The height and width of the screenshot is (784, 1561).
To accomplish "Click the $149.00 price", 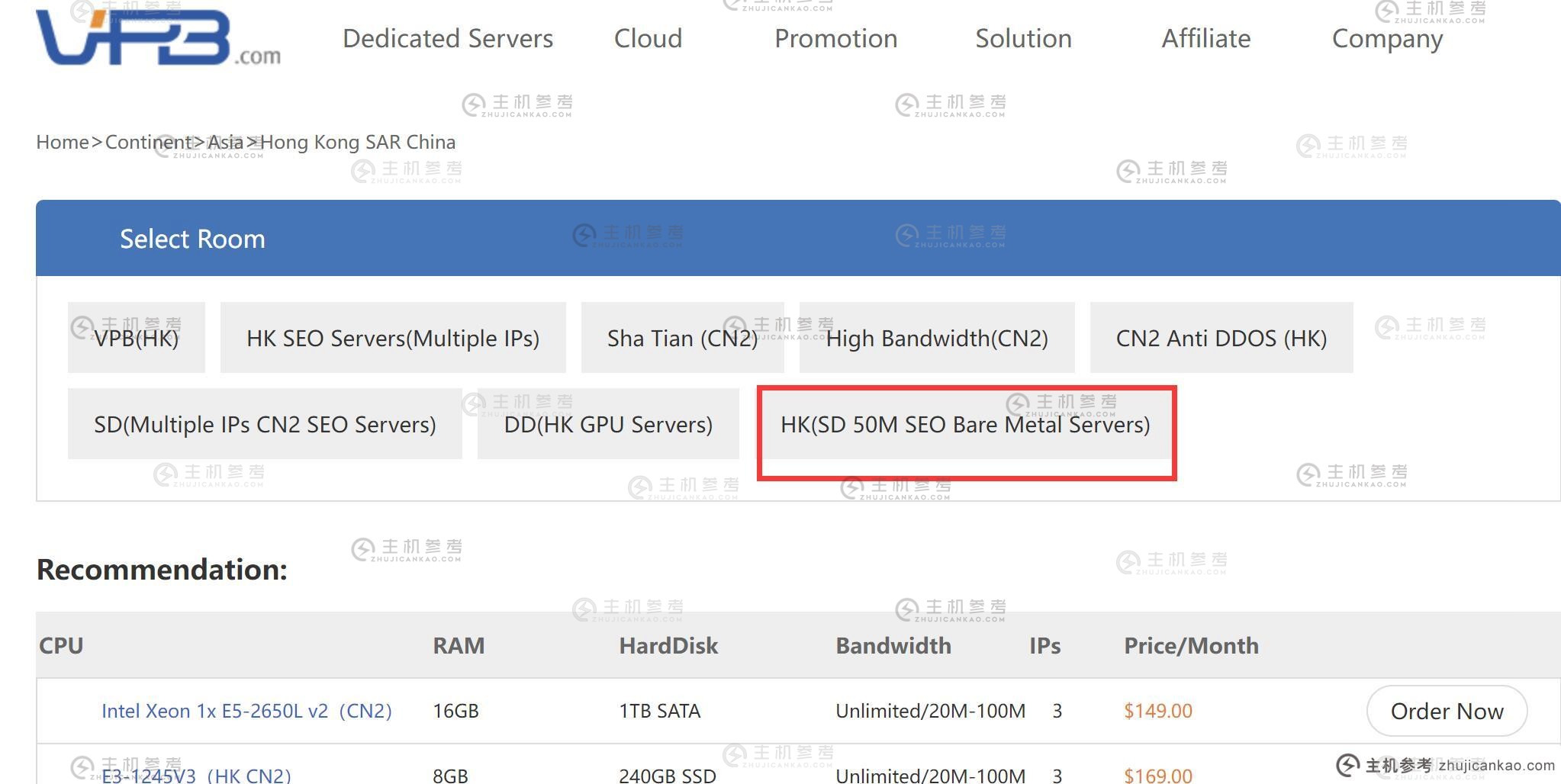I will [x=1157, y=711].
